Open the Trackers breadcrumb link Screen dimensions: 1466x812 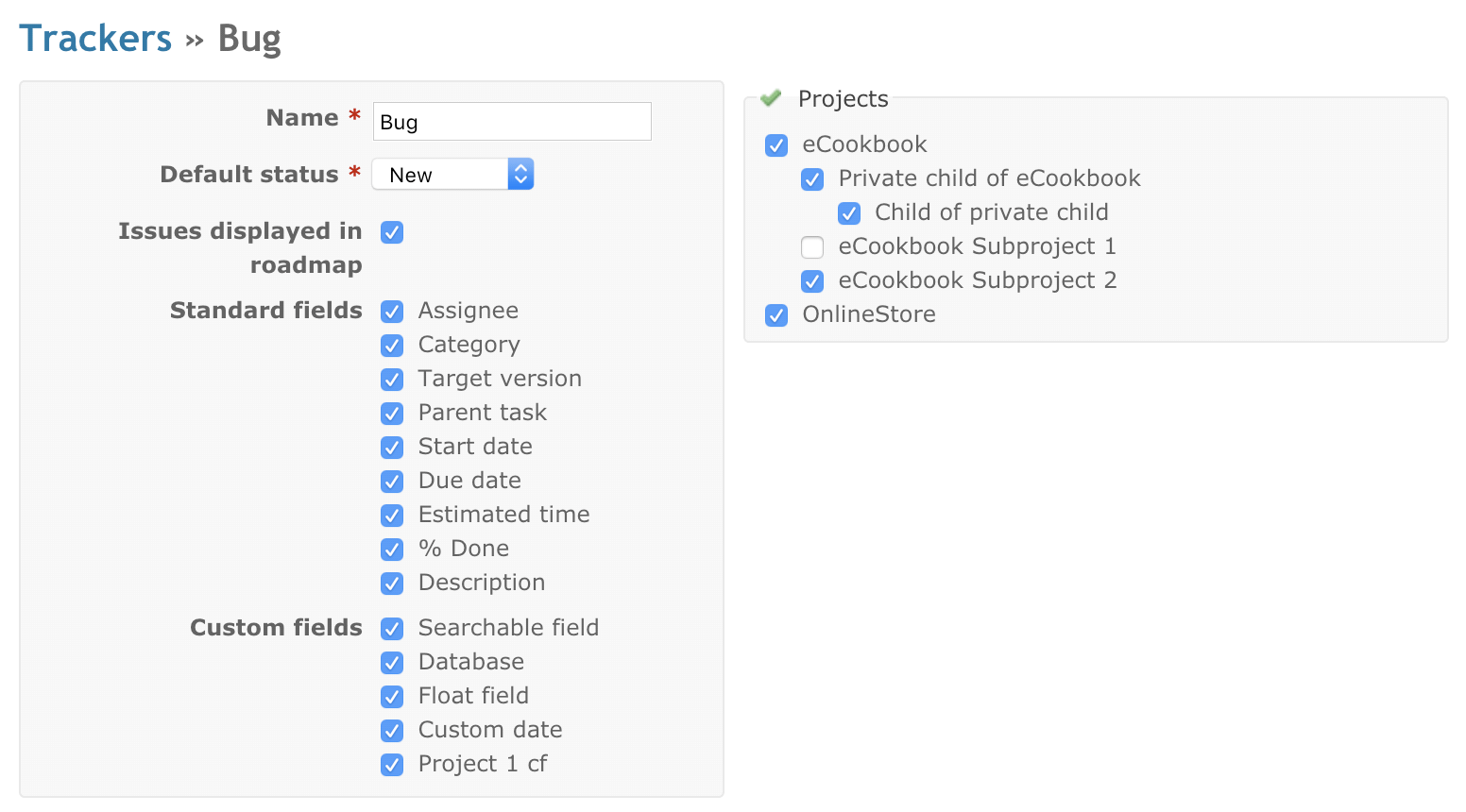point(95,39)
